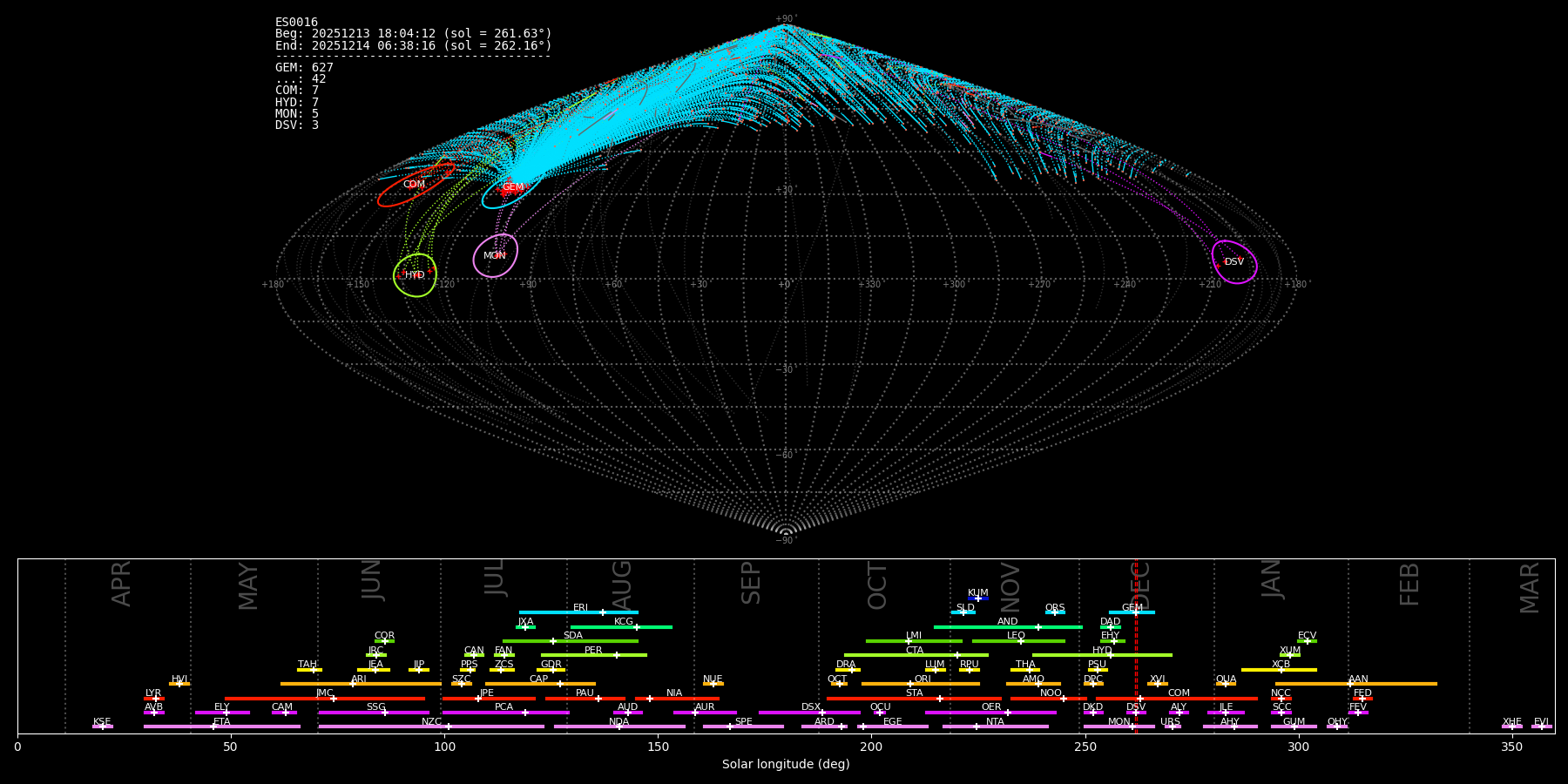Click the NTA bar on the timeline
The image size is (1568, 784).
pos(996,727)
